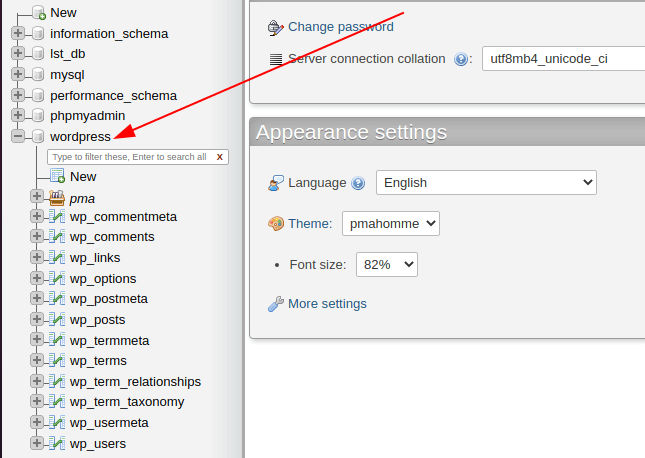
Task: Expand the wp_options table node
Action: (37, 278)
